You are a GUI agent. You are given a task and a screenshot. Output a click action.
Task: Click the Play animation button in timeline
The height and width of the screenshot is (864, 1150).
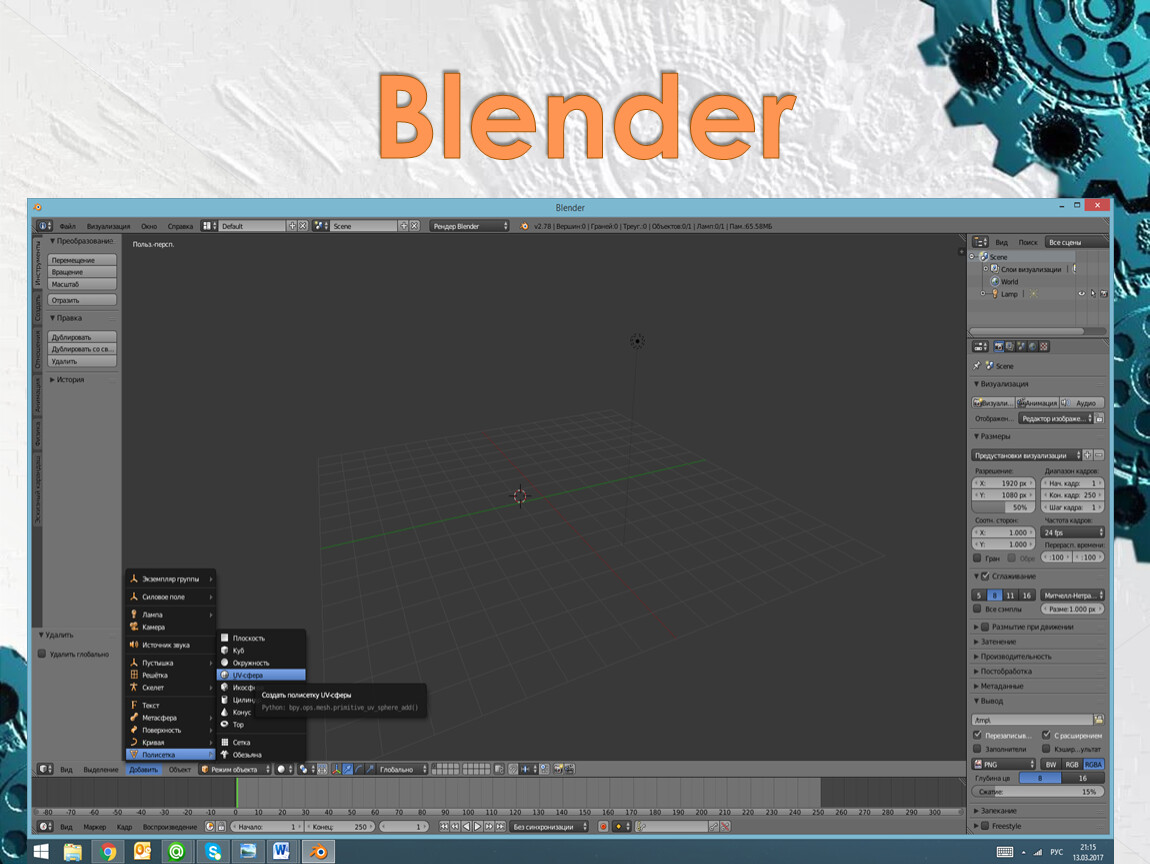tap(477, 827)
